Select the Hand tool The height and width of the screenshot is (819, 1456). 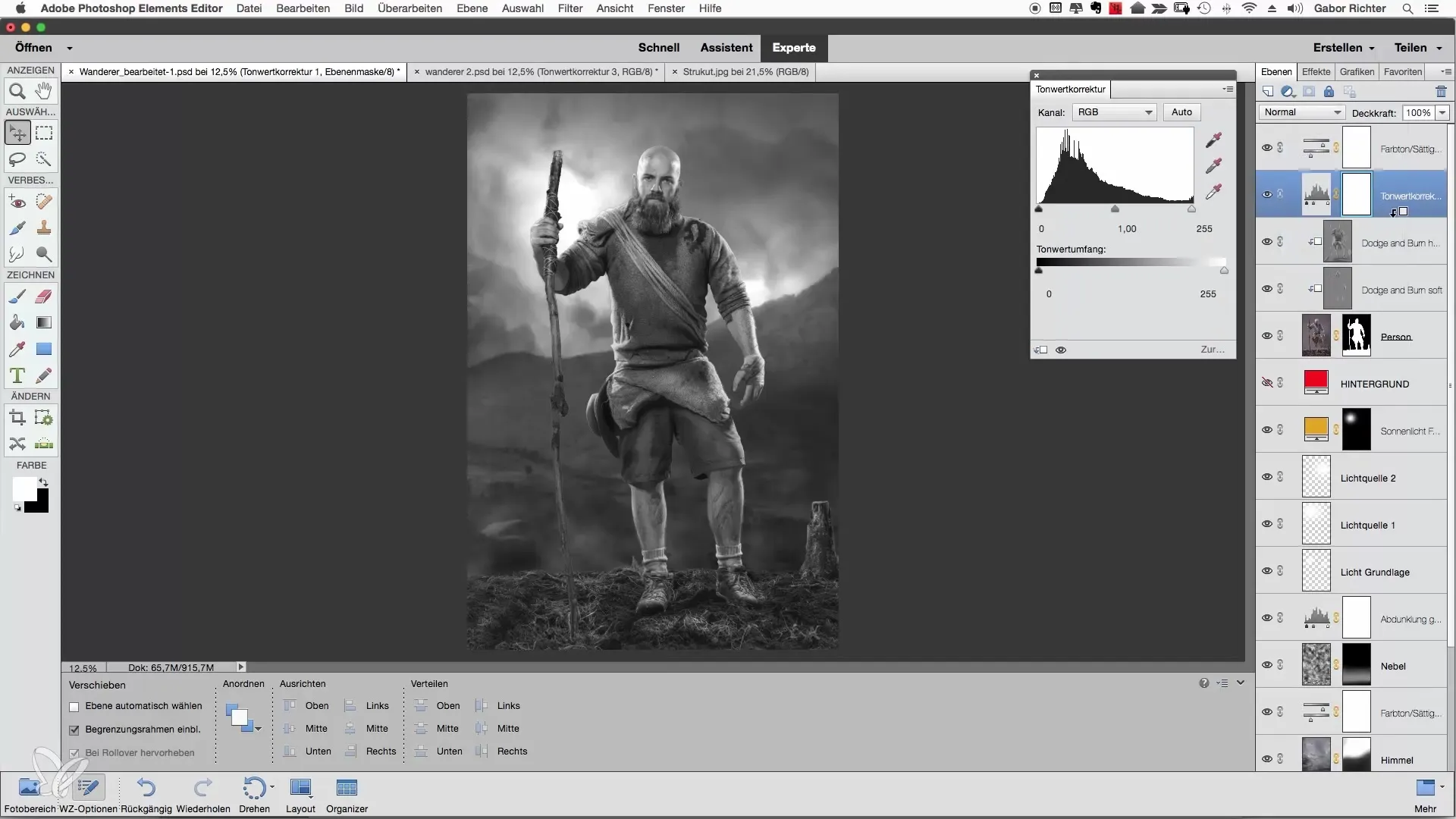[44, 92]
